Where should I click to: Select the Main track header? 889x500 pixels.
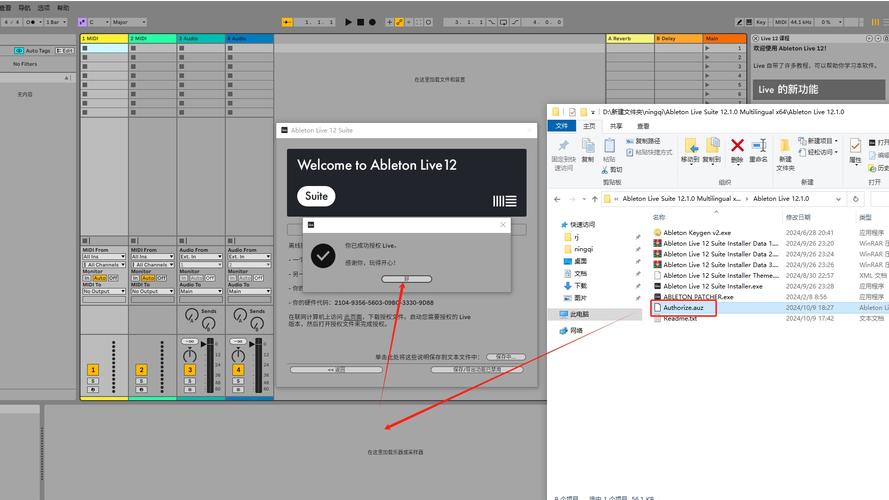[x=725, y=39]
